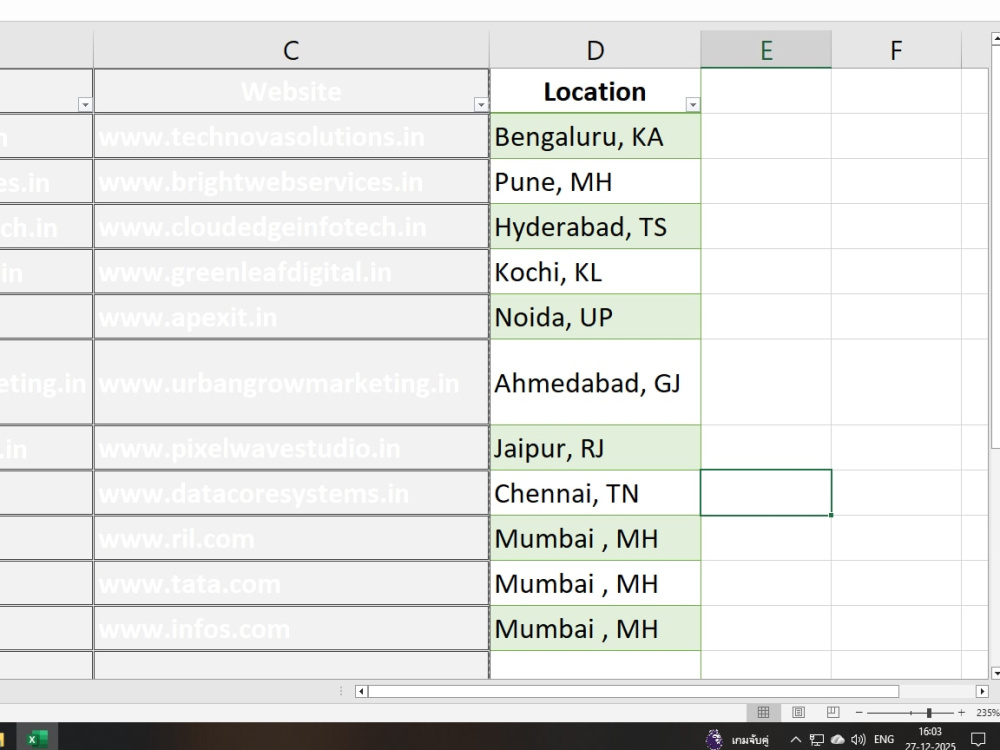Click the vertical scrollbar down arrow
1000x750 pixels.
(996, 672)
